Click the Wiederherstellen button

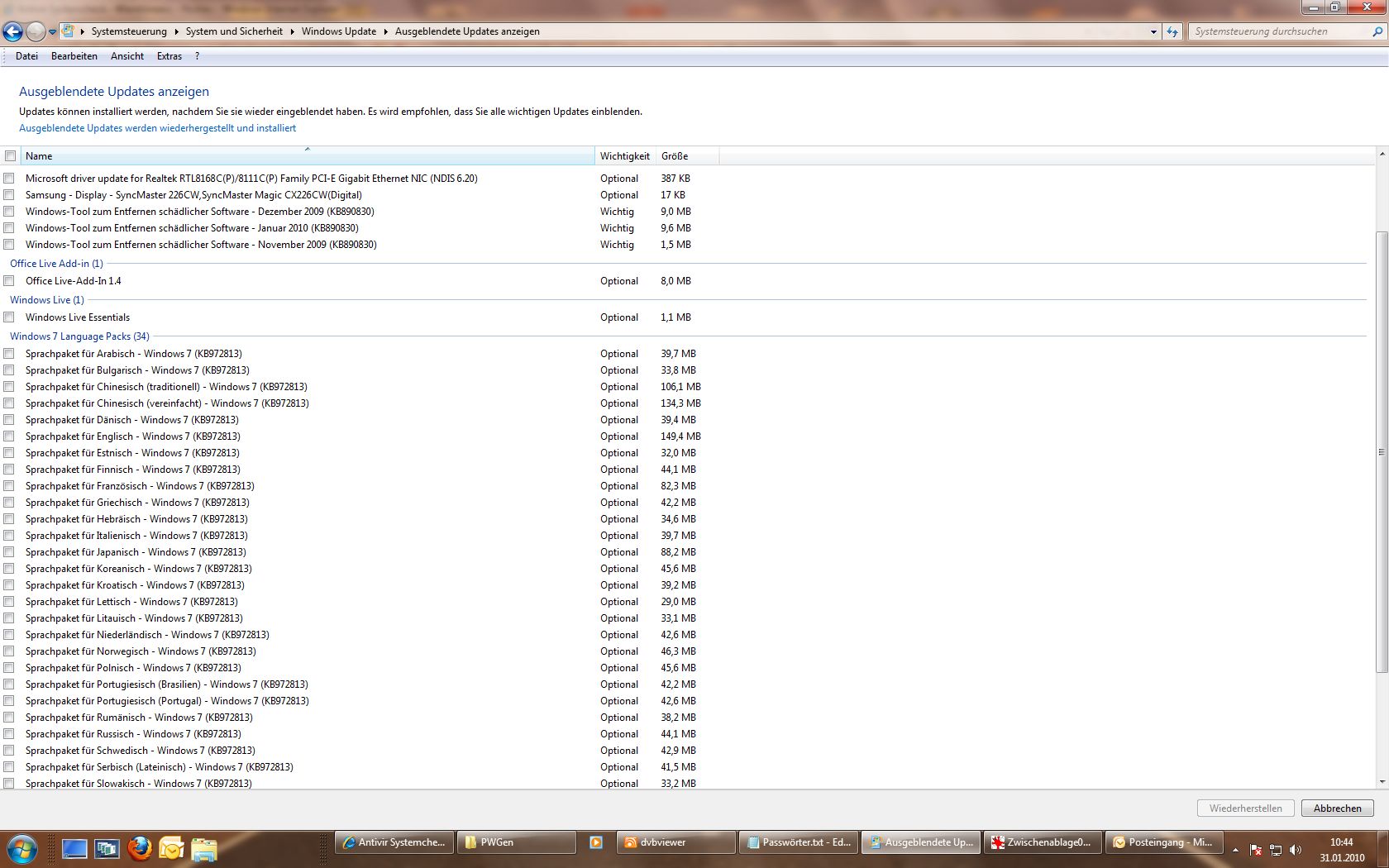(1246, 808)
